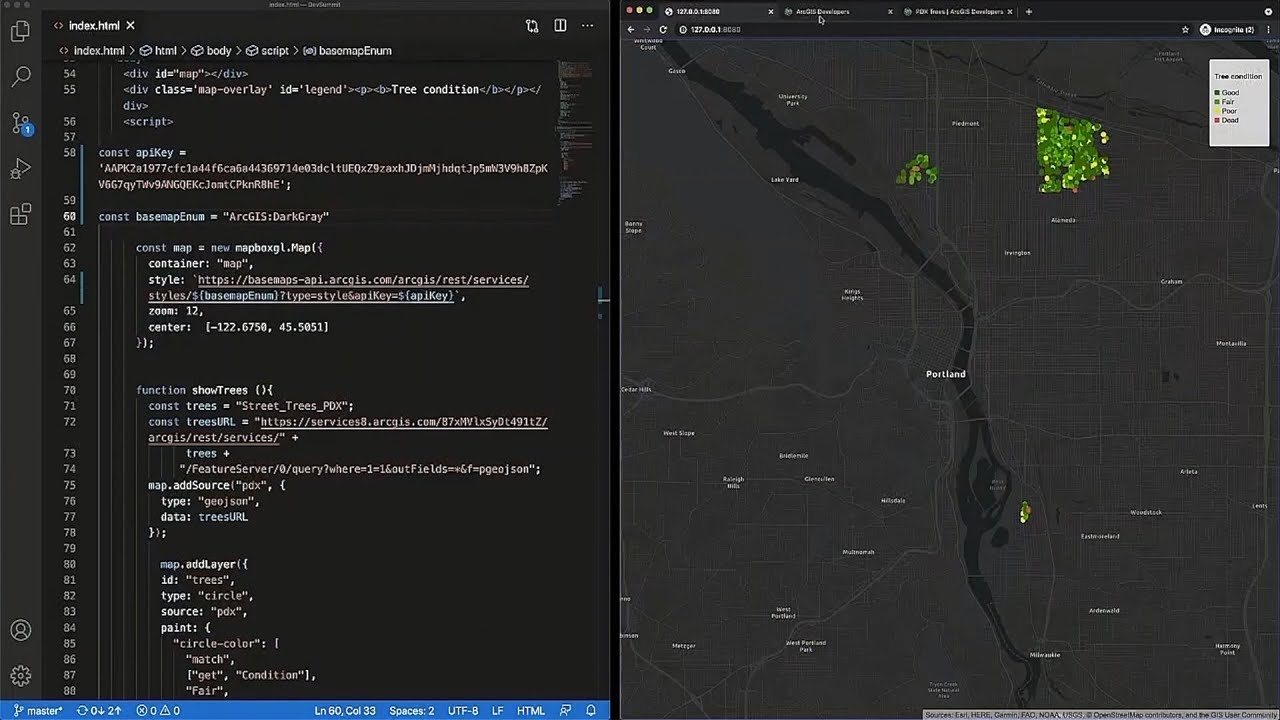Click the feedback icon in status bar
The width and height of the screenshot is (1280, 720).
tap(563, 711)
